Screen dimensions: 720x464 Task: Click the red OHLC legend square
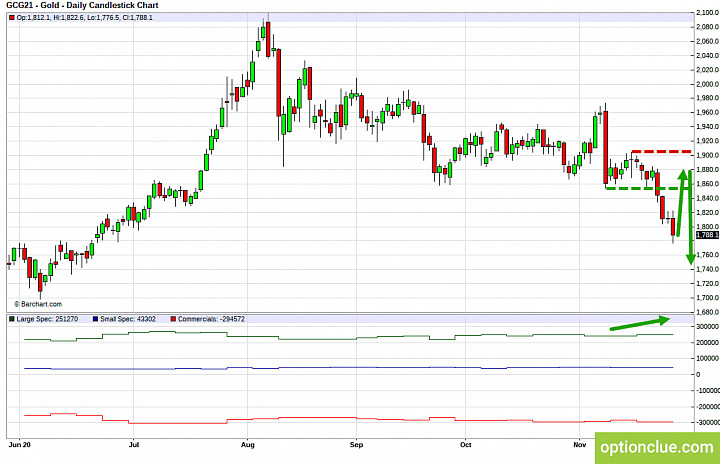(12, 18)
